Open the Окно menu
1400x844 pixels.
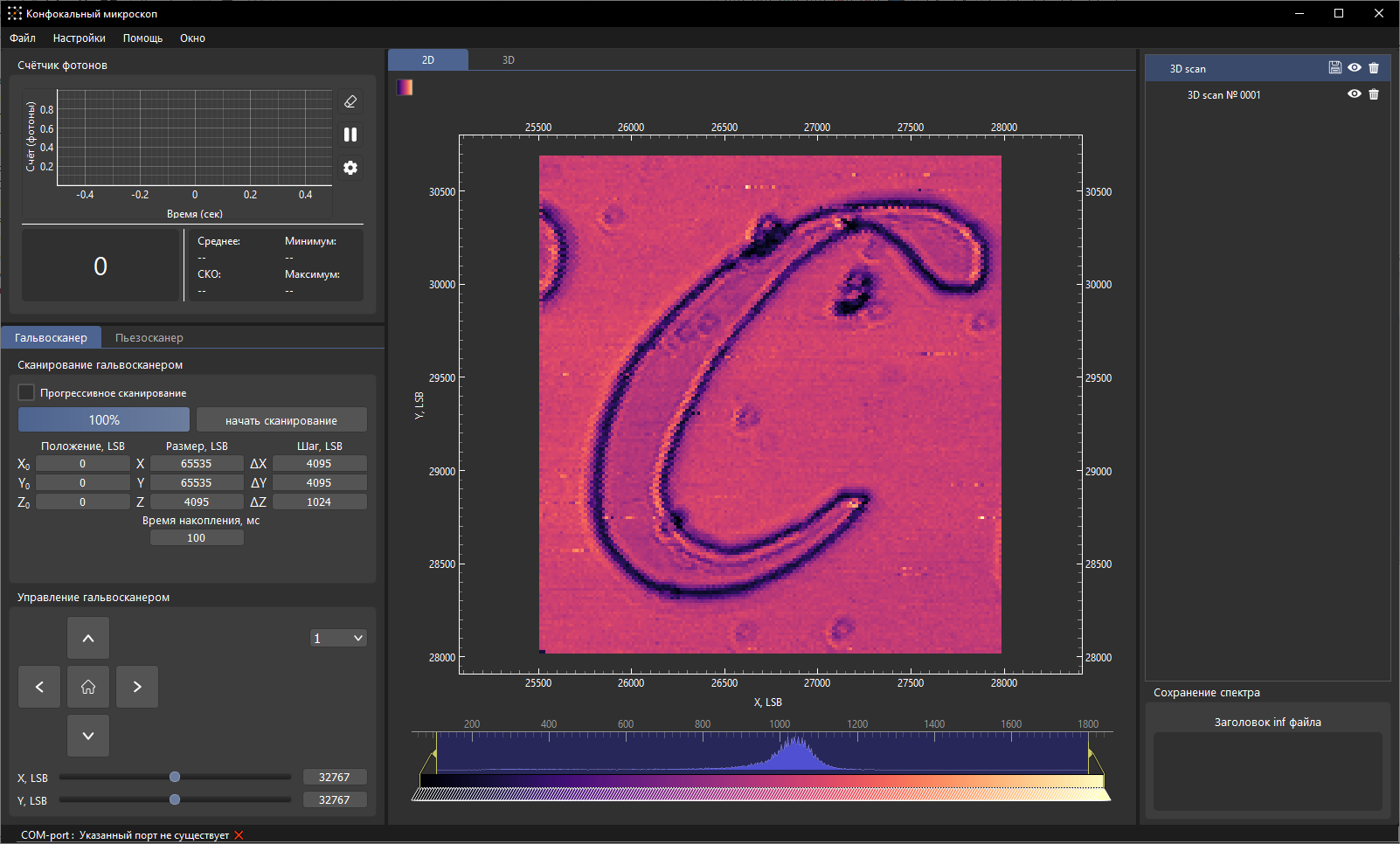point(192,38)
